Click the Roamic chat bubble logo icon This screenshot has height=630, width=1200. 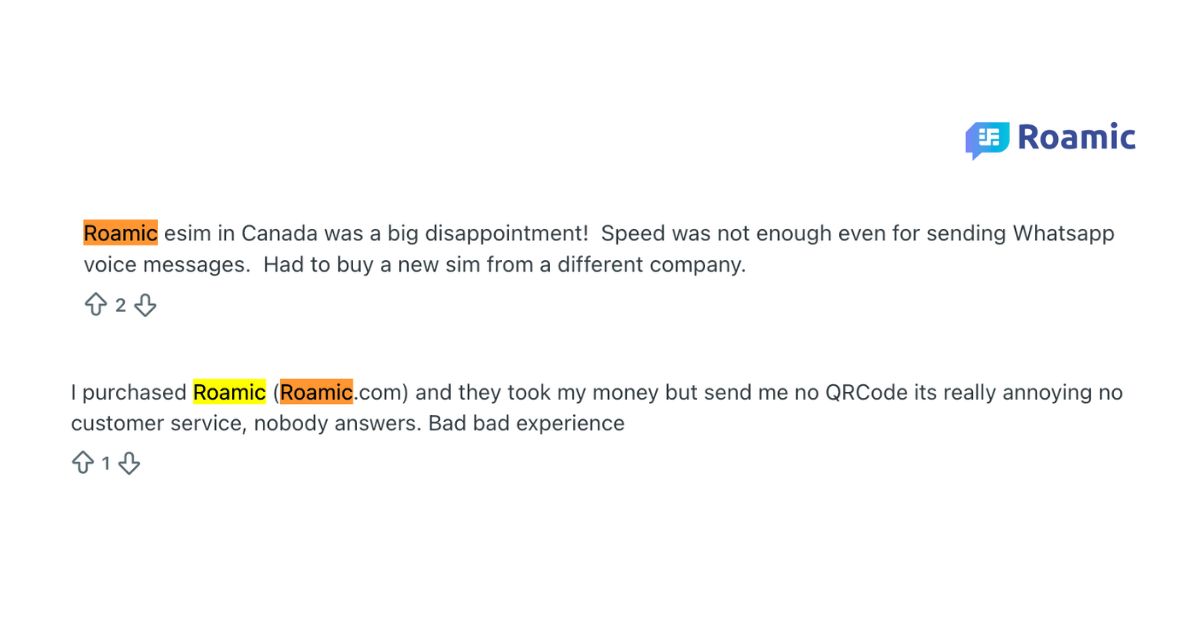click(x=987, y=139)
